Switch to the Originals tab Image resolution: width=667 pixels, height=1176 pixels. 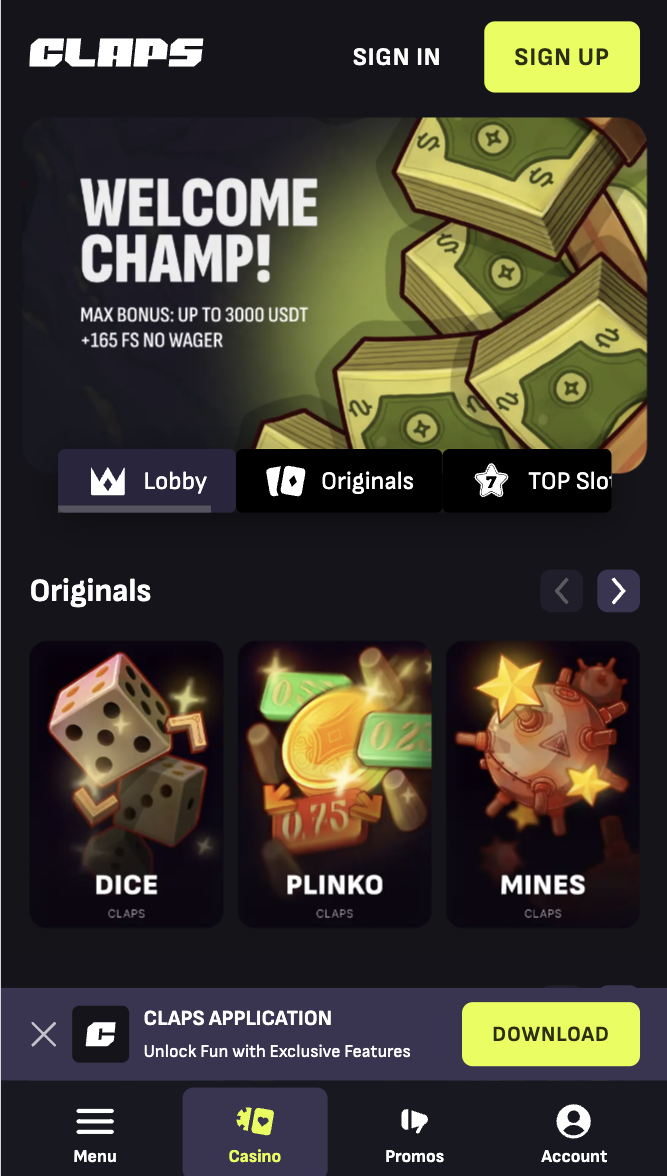click(x=339, y=481)
